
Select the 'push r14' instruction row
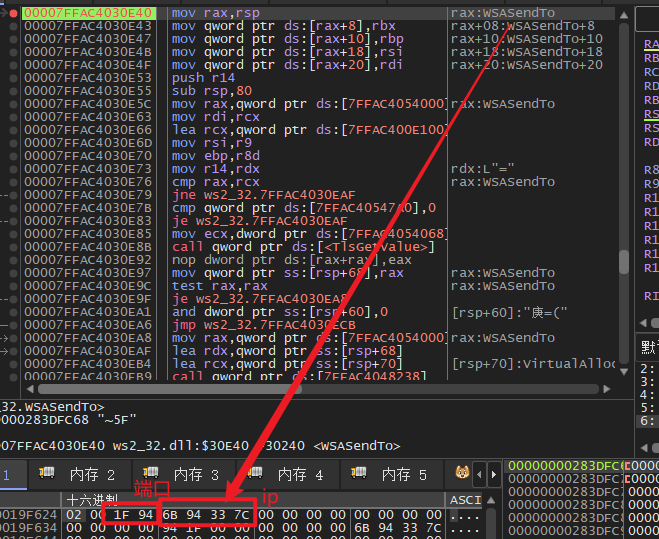point(203,78)
